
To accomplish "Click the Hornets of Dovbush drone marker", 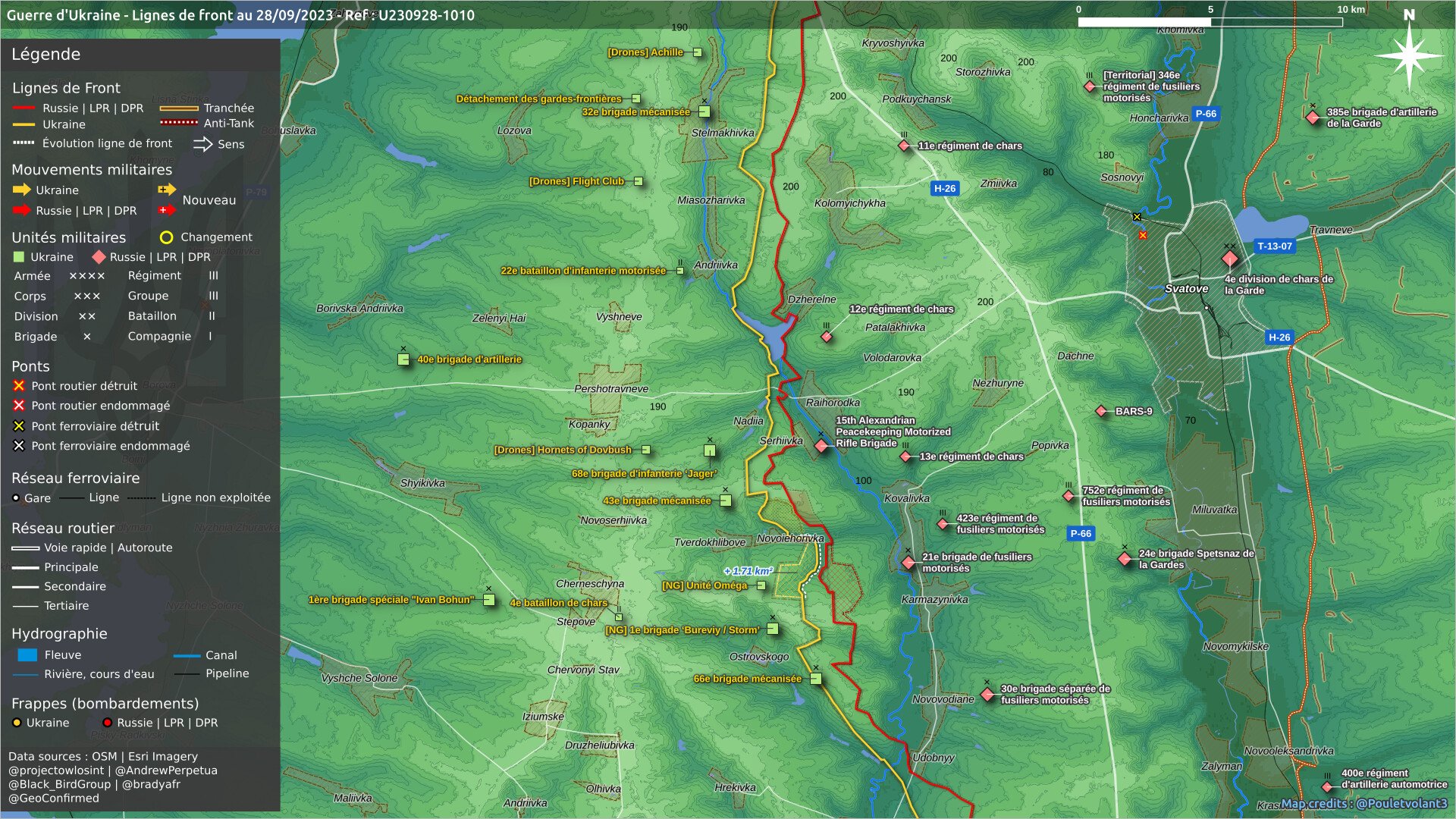I will click(x=646, y=450).
